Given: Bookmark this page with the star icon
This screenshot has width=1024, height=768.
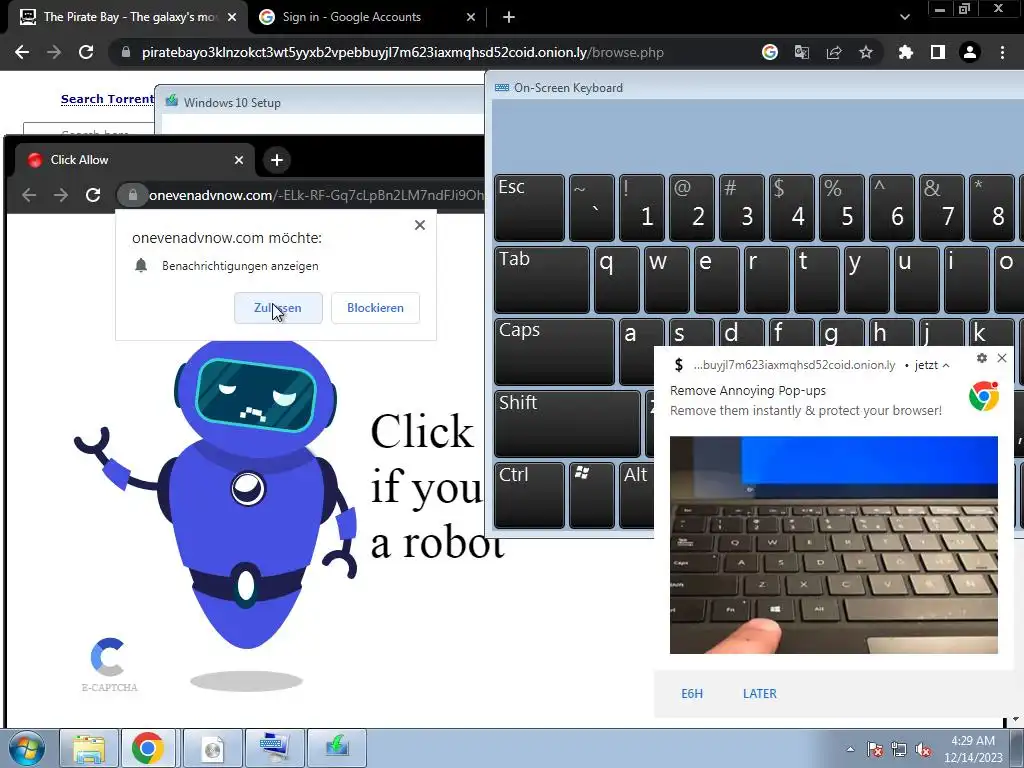Looking at the screenshot, I should (x=866, y=52).
